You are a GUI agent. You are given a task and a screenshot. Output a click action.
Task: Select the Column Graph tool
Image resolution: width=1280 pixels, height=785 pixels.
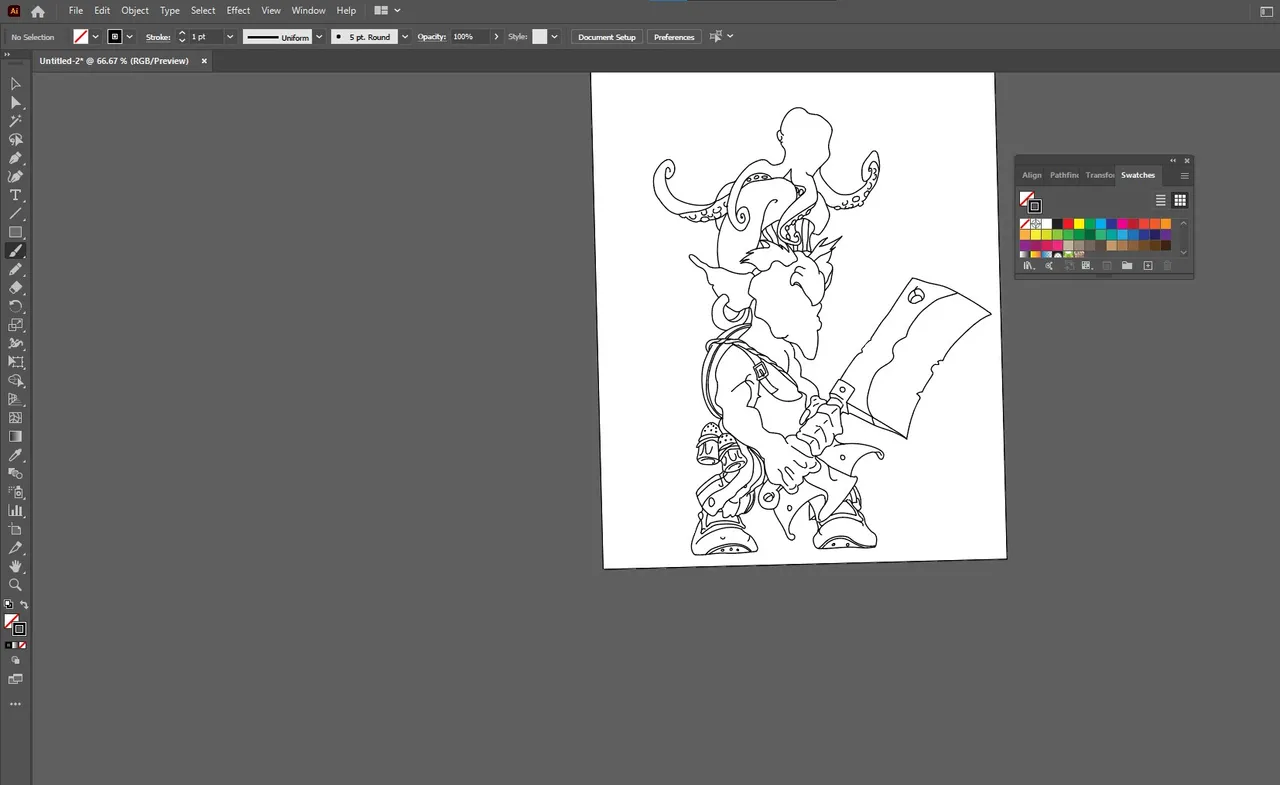pyautogui.click(x=15, y=510)
